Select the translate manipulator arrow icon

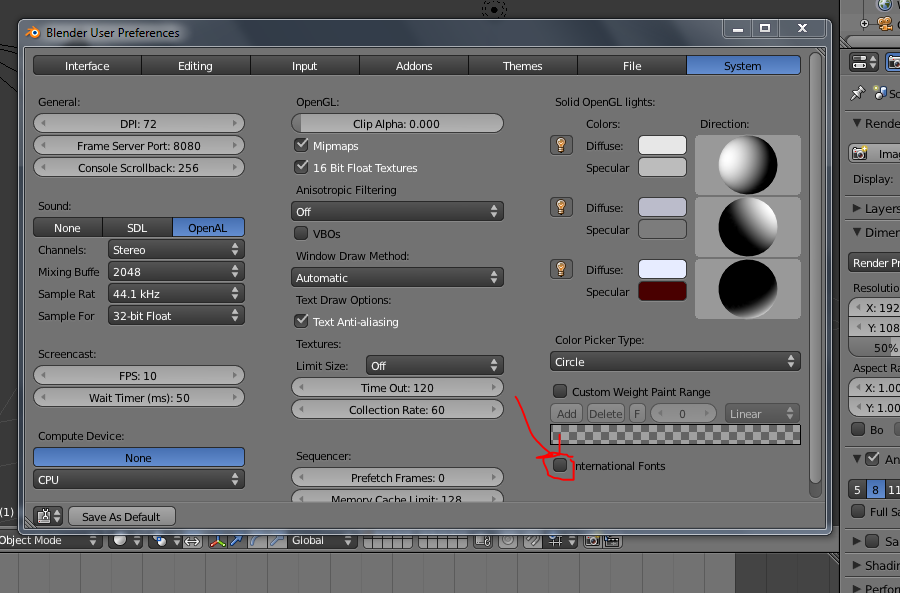[x=236, y=541]
